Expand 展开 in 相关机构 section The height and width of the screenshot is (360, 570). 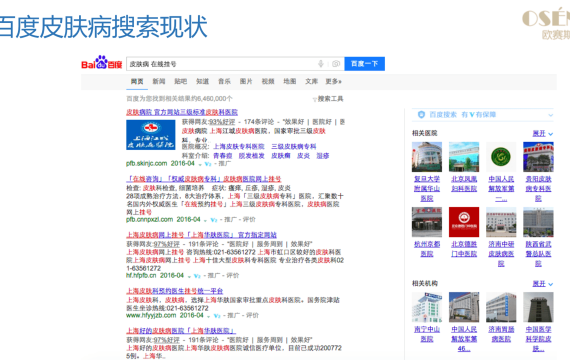coord(542,284)
